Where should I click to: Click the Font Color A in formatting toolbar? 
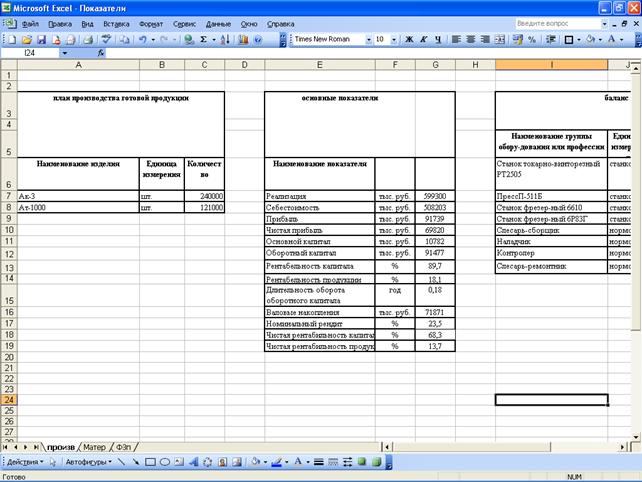pos(612,39)
